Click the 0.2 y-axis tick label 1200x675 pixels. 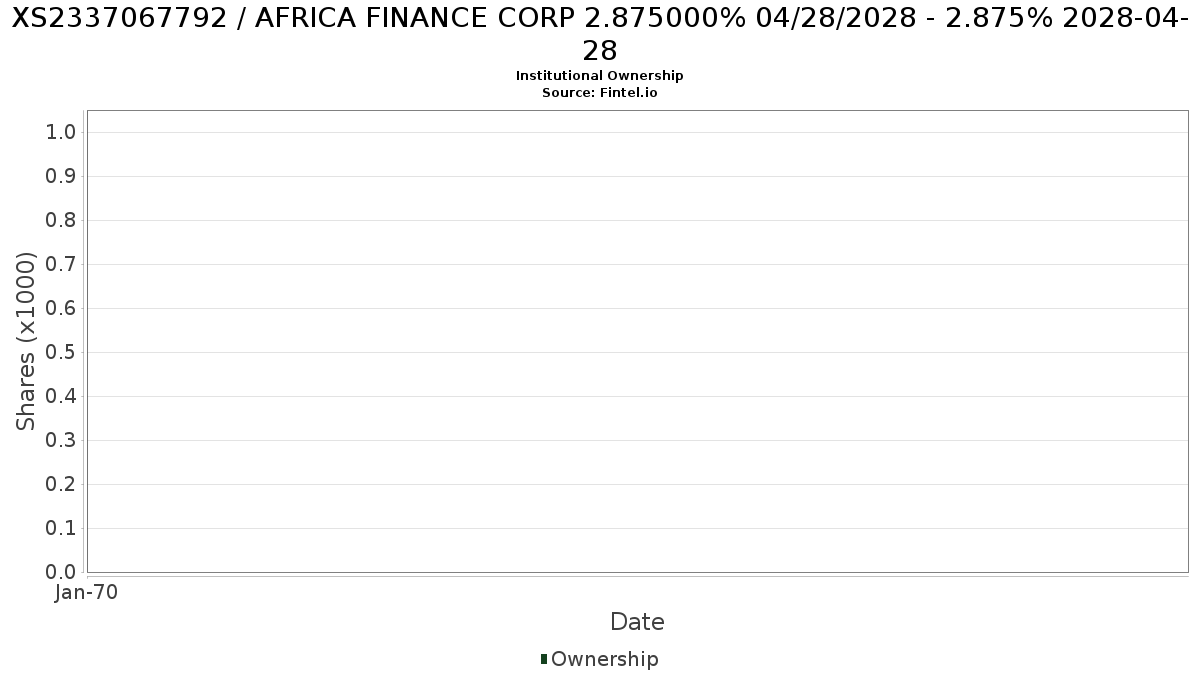tap(61, 484)
